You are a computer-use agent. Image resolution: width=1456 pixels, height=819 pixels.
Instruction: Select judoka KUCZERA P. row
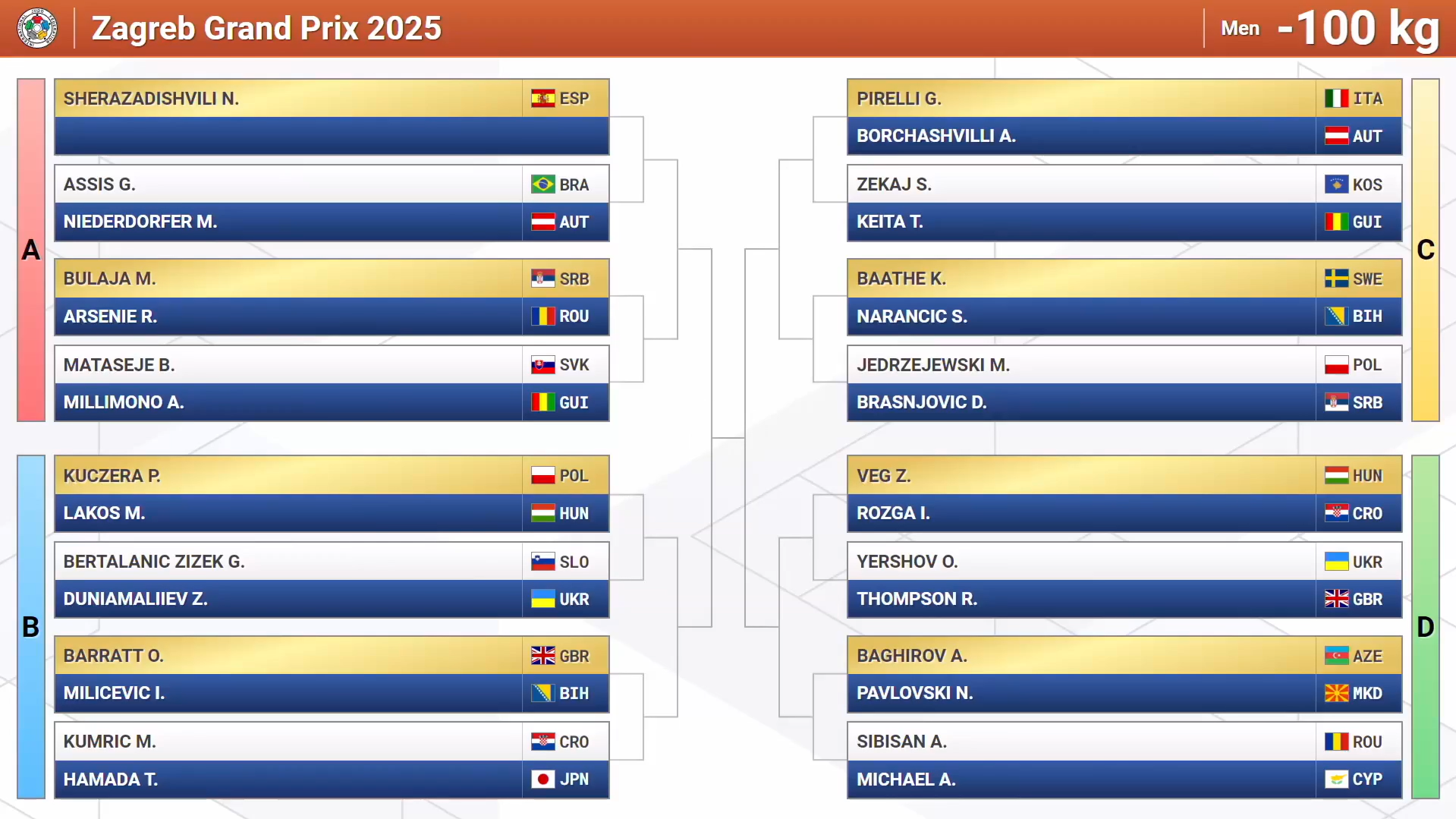[x=288, y=476]
